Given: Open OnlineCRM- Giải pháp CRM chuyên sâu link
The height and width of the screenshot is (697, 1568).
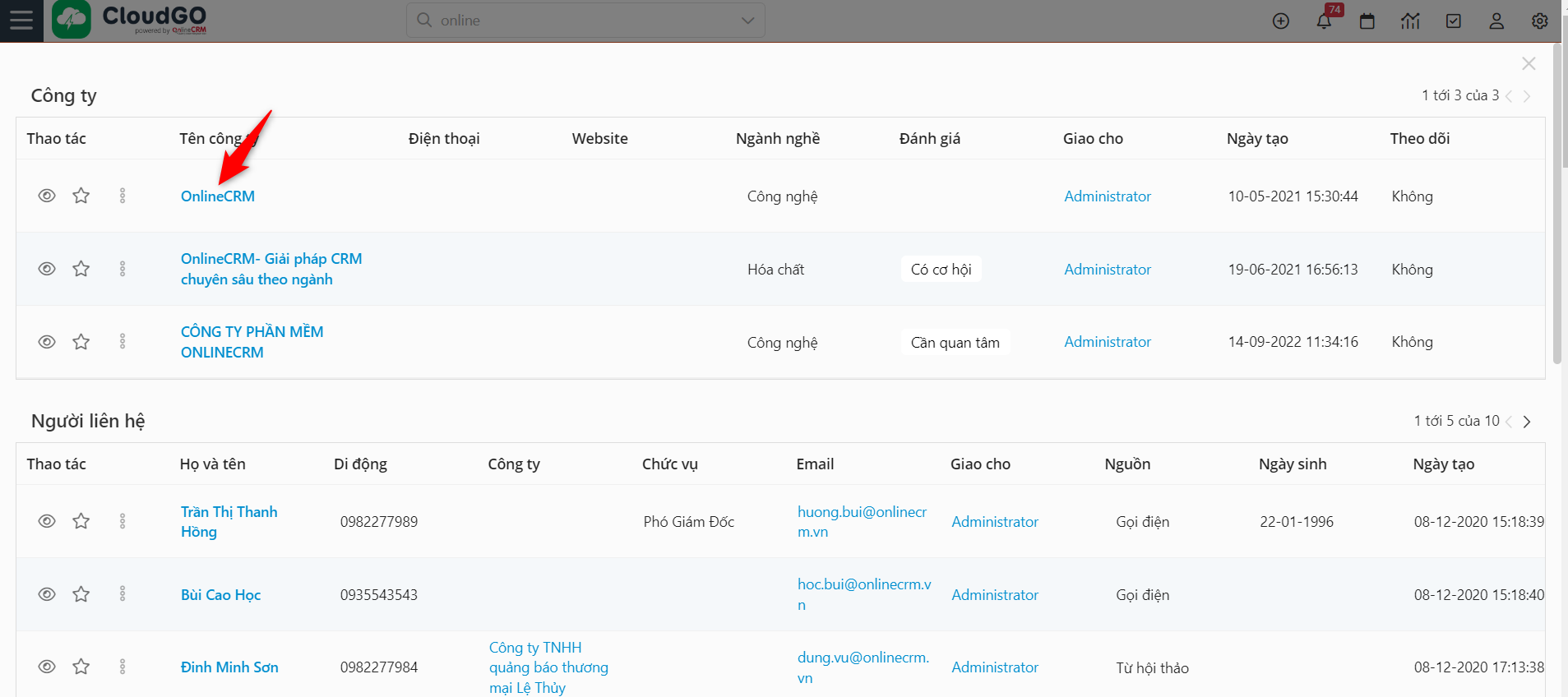Looking at the screenshot, I should [x=271, y=269].
